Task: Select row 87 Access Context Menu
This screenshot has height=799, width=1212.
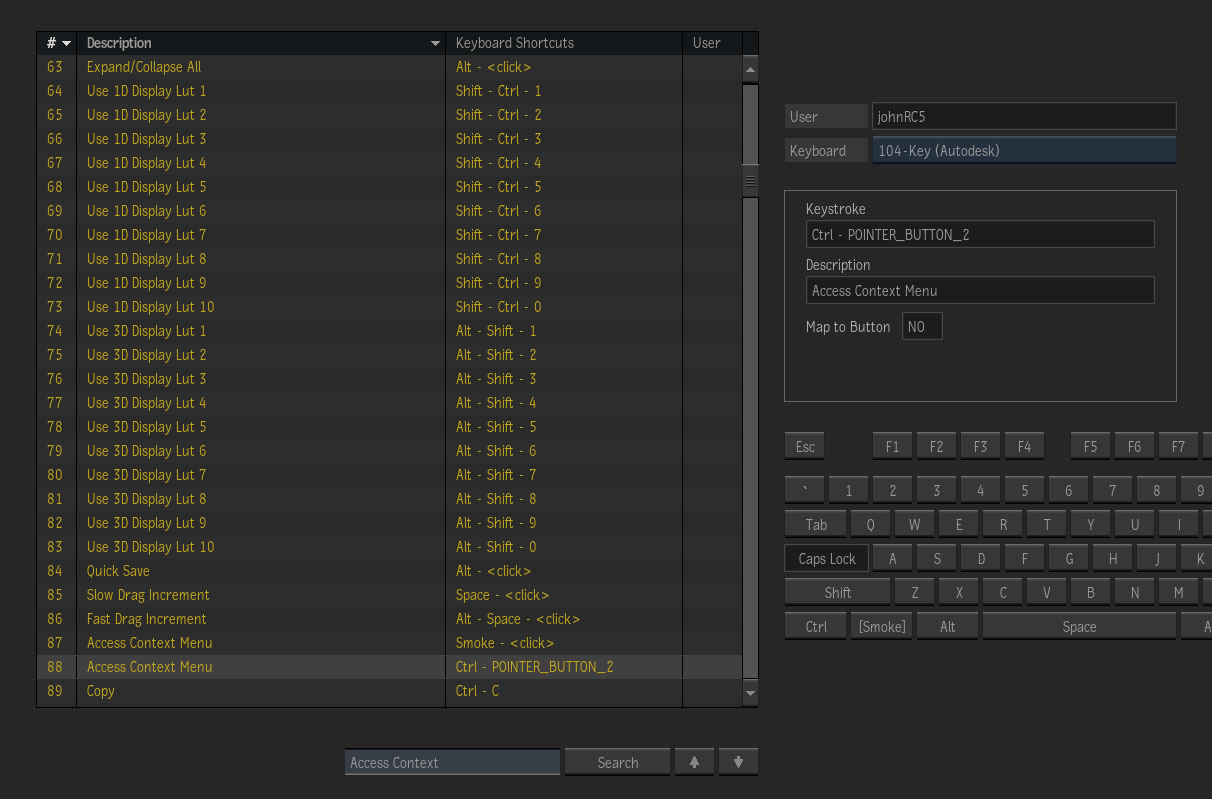Action: coord(390,643)
